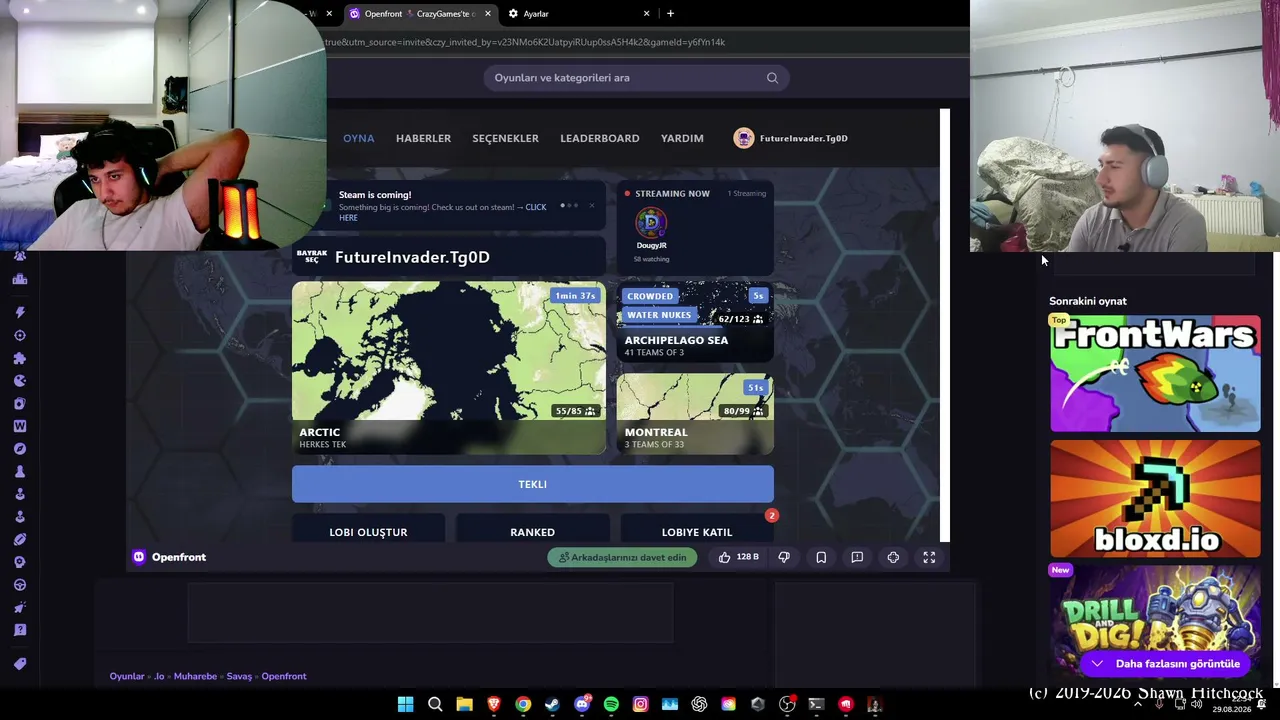
Task: Open the leaderboard podium icon in sidebar
Action: point(20,280)
